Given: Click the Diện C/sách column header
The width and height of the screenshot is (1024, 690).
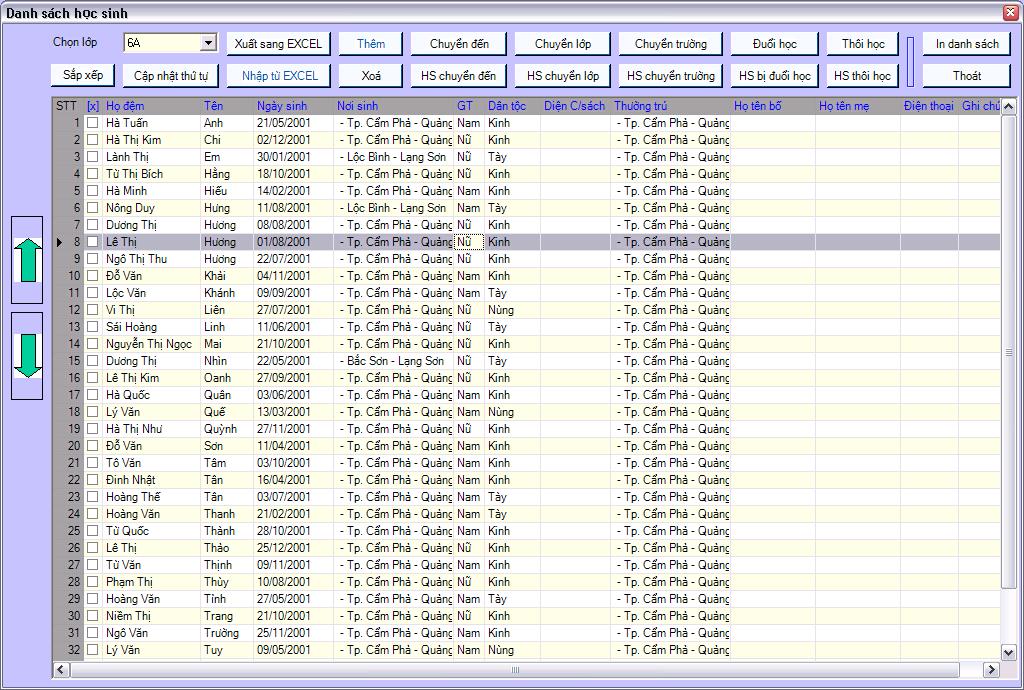Looking at the screenshot, I should click(575, 106).
